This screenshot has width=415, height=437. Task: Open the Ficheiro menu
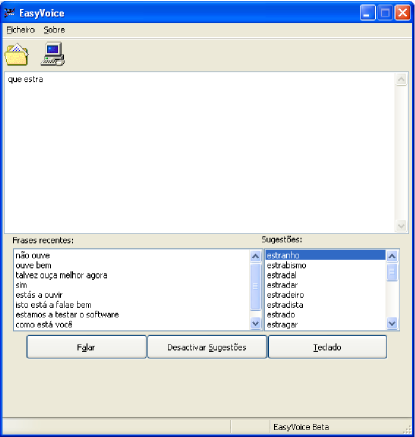pyautogui.click(x=21, y=30)
